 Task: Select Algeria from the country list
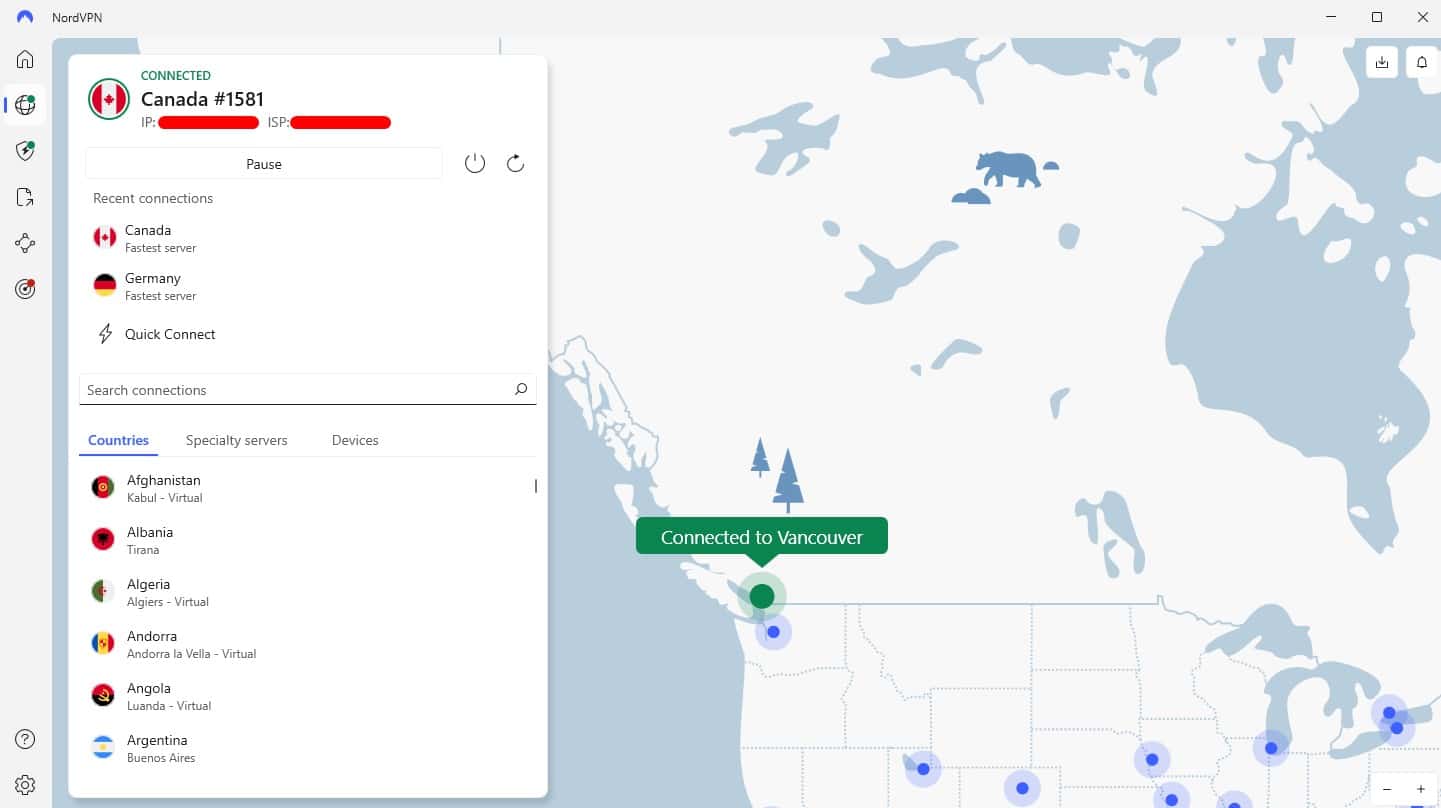tap(308, 592)
